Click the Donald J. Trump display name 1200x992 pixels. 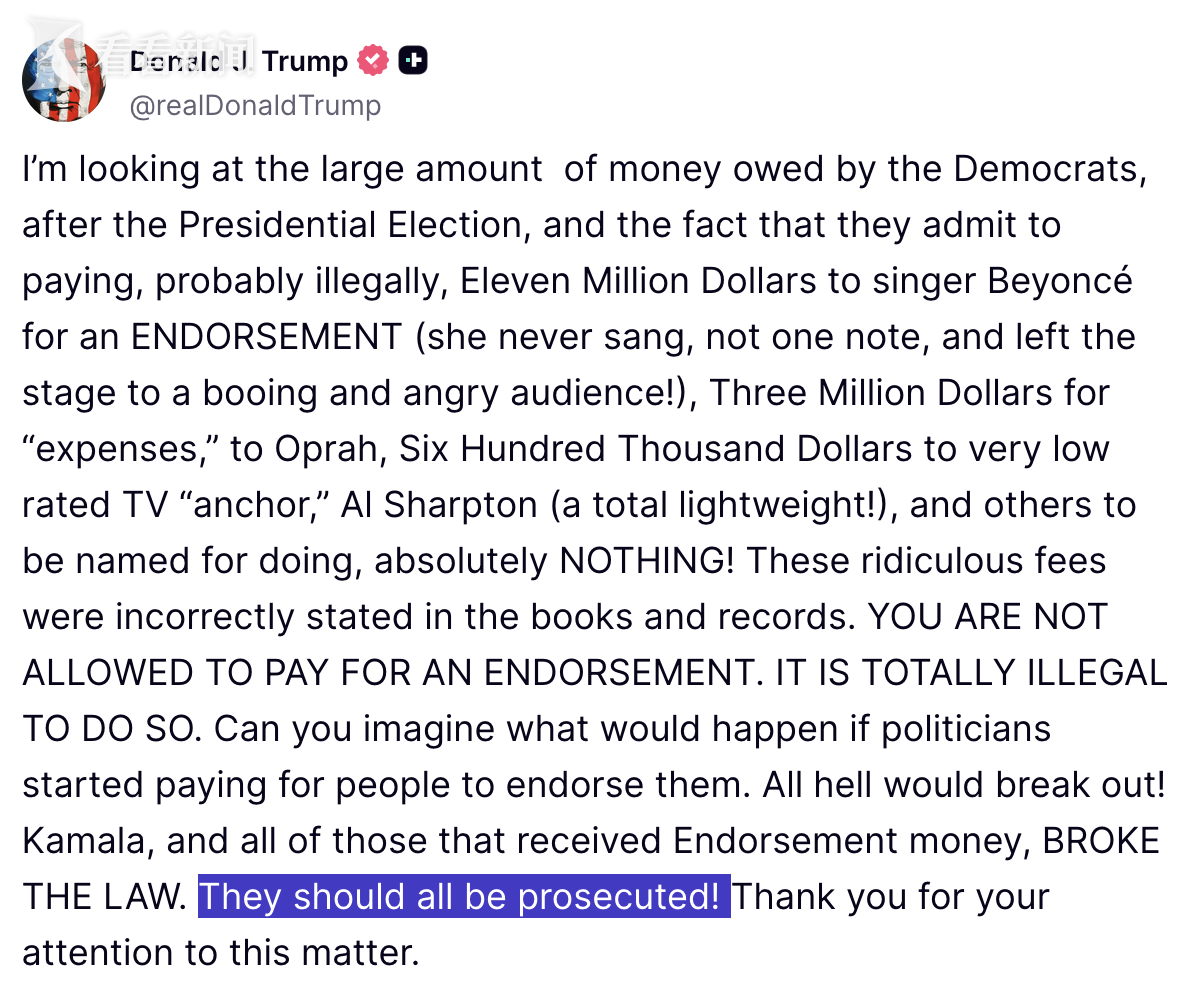click(238, 62)
